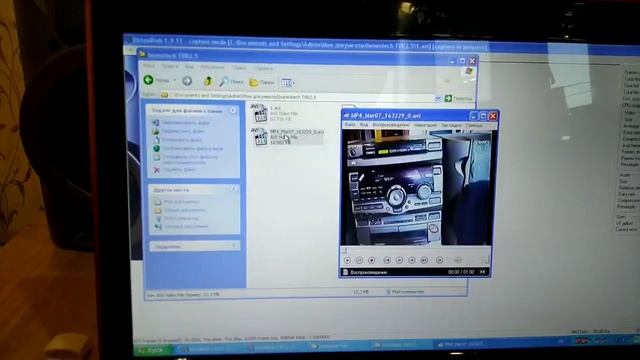Click Copy this file task link
The height and width of the screenshot is (360, 640).
pos(177,140)
